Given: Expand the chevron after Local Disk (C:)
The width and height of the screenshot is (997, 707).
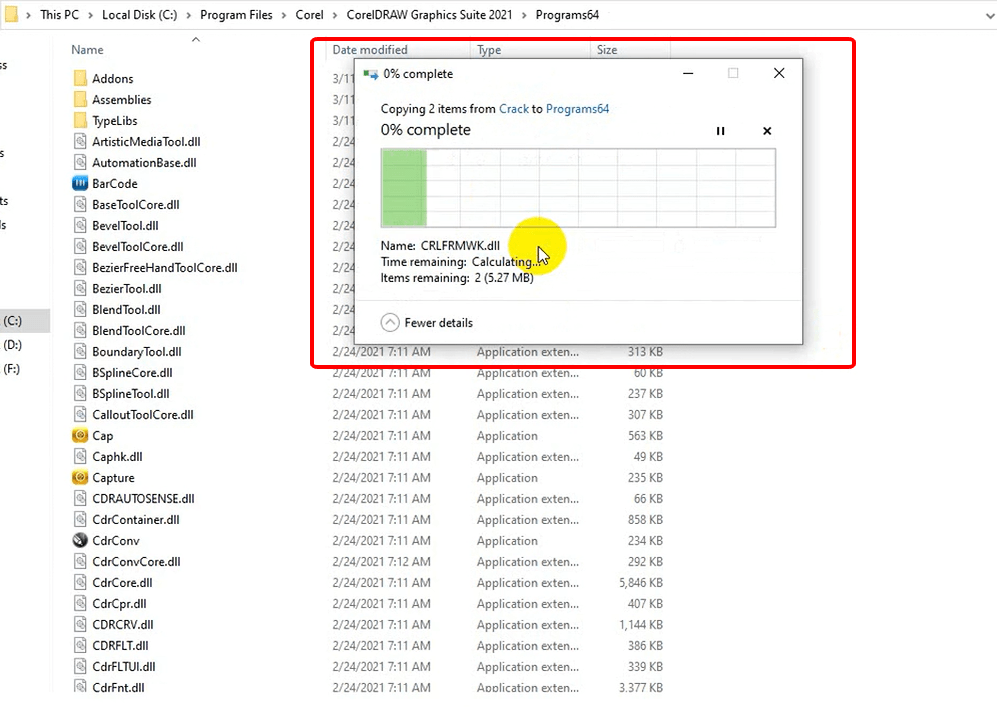Looking at the screenshot, I should [189, 15].
